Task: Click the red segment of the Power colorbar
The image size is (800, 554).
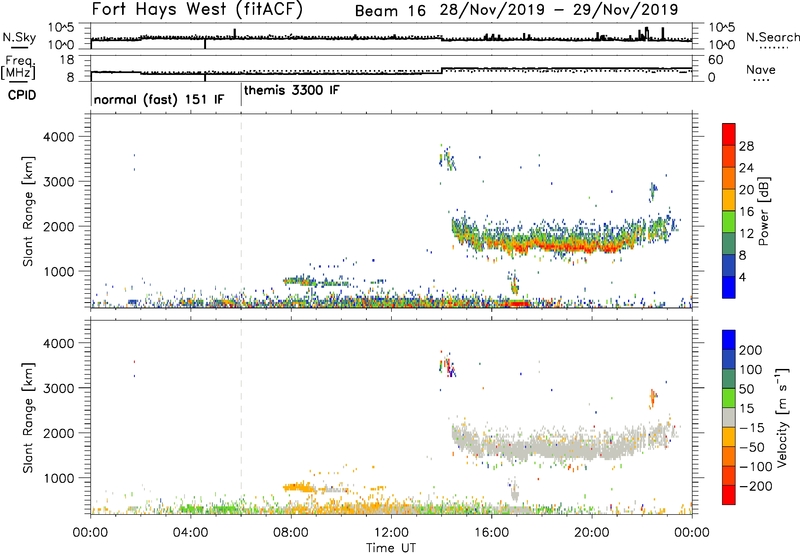Action: click(729, 134)
